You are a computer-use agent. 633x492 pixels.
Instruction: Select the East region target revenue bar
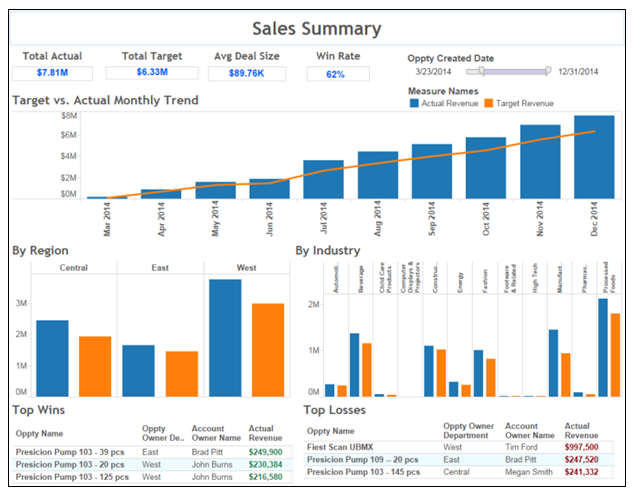(x=182, y=374)
